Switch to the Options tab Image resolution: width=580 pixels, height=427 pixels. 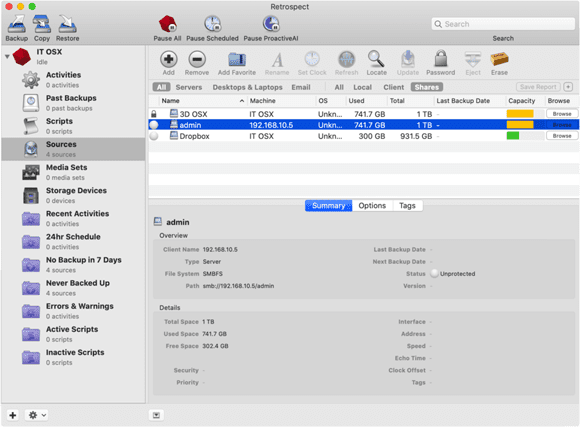(372, 206)
